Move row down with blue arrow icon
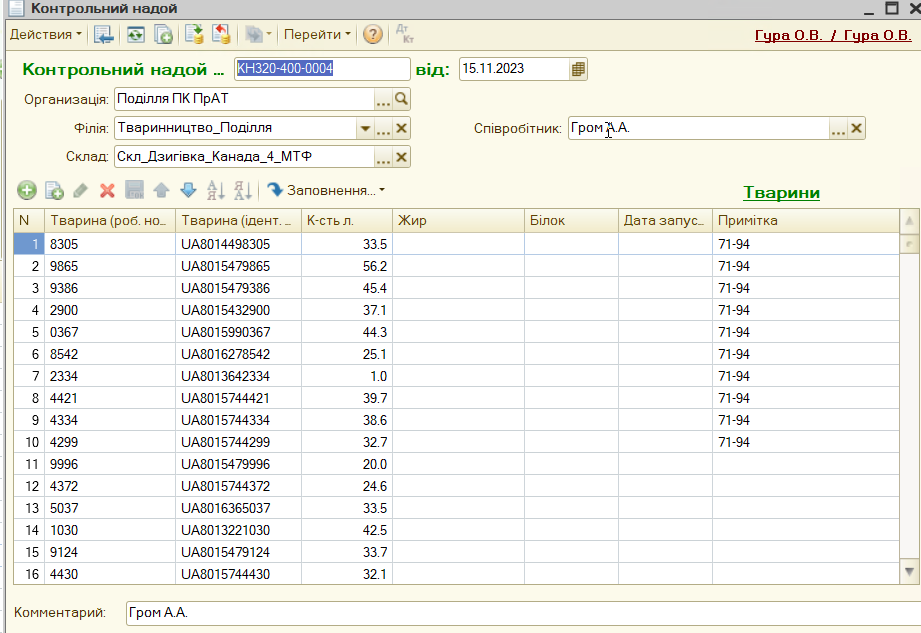The image size is (921, 633). (x=188, y=190)
